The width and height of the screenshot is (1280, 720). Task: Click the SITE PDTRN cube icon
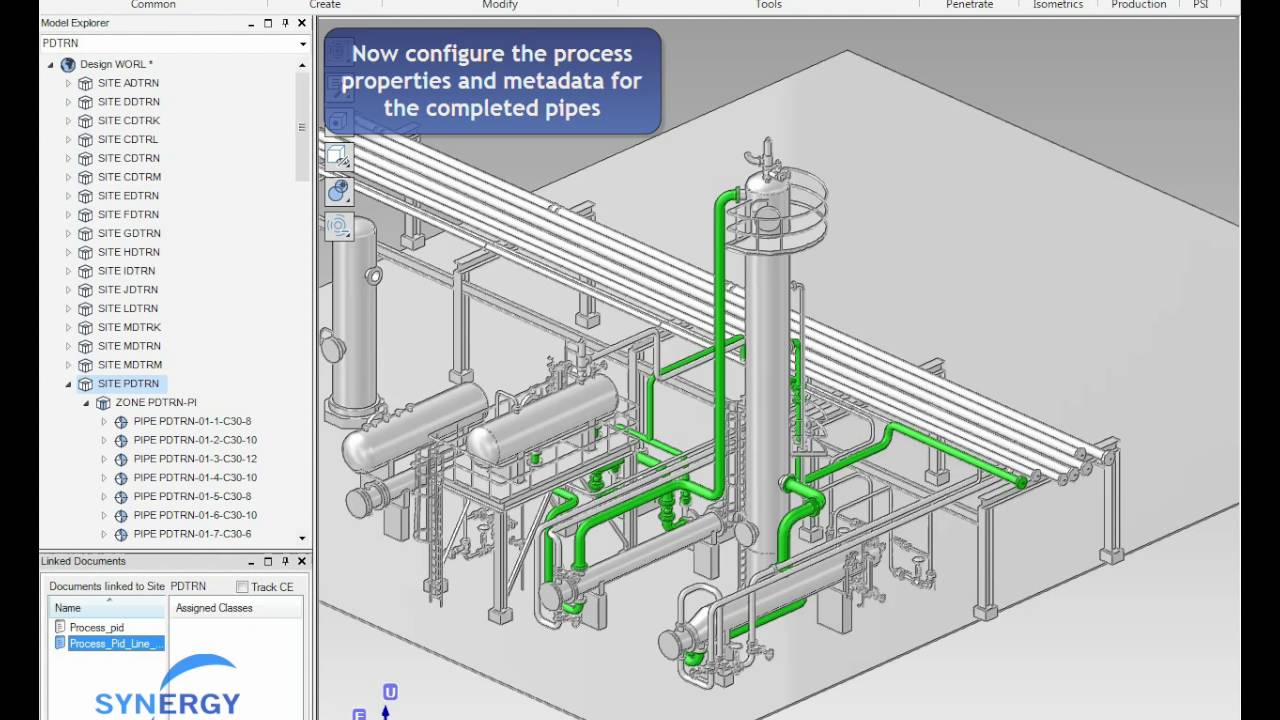86,384
